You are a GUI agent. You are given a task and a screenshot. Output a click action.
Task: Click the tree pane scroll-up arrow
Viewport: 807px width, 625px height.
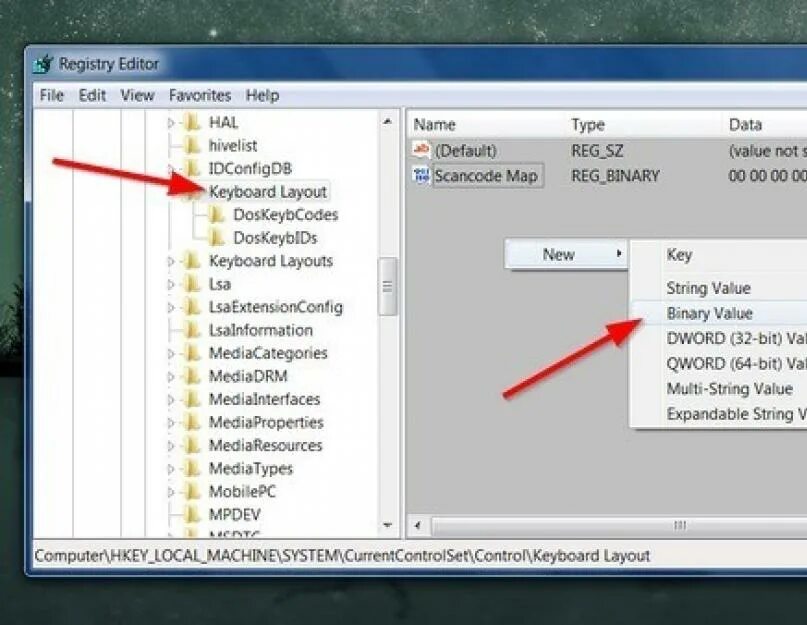388,121
